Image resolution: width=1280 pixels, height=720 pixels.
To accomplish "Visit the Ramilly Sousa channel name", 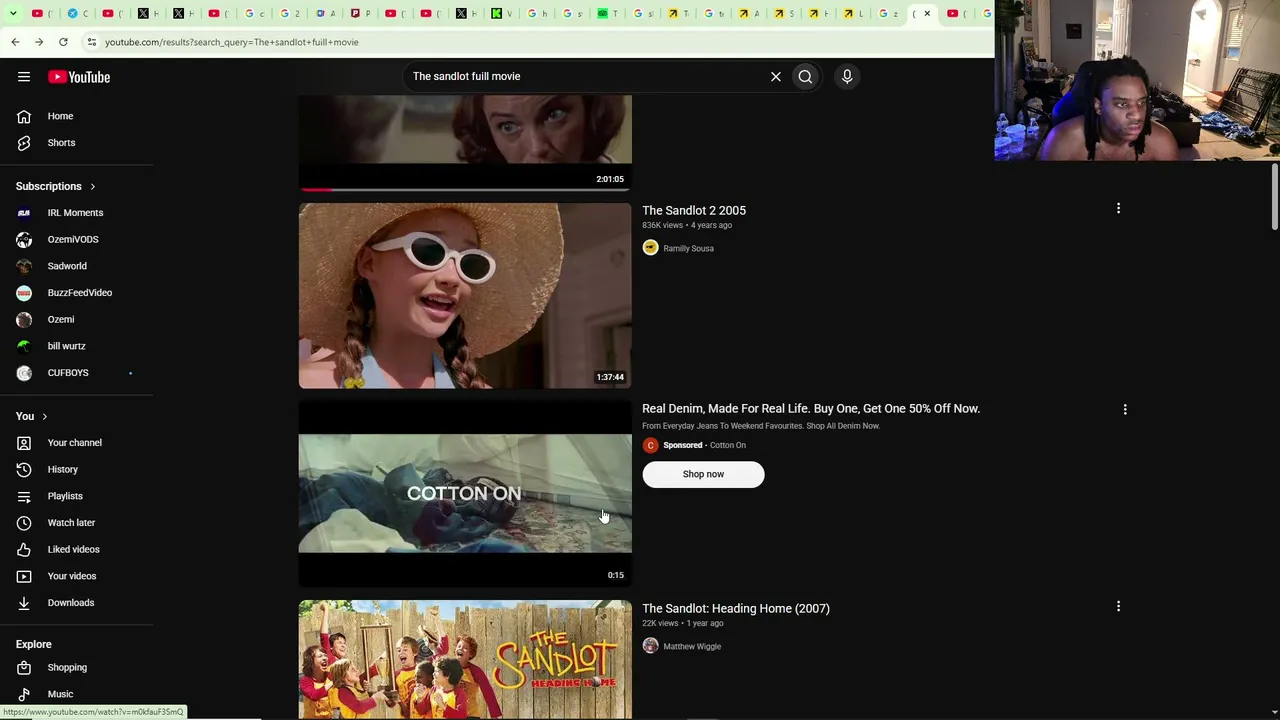I will [688, 249].
